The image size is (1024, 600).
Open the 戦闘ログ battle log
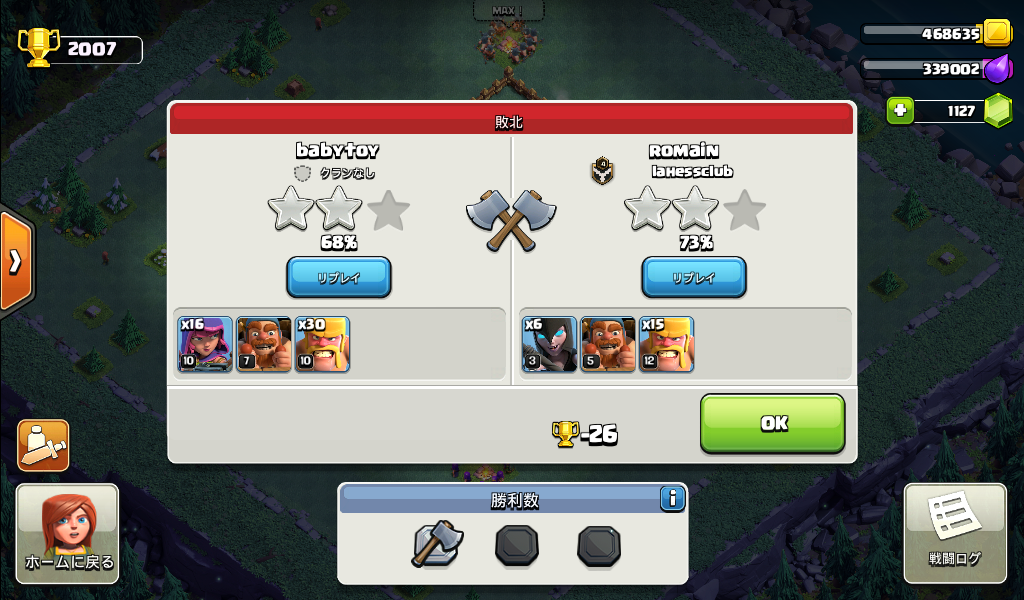[955, 533]
